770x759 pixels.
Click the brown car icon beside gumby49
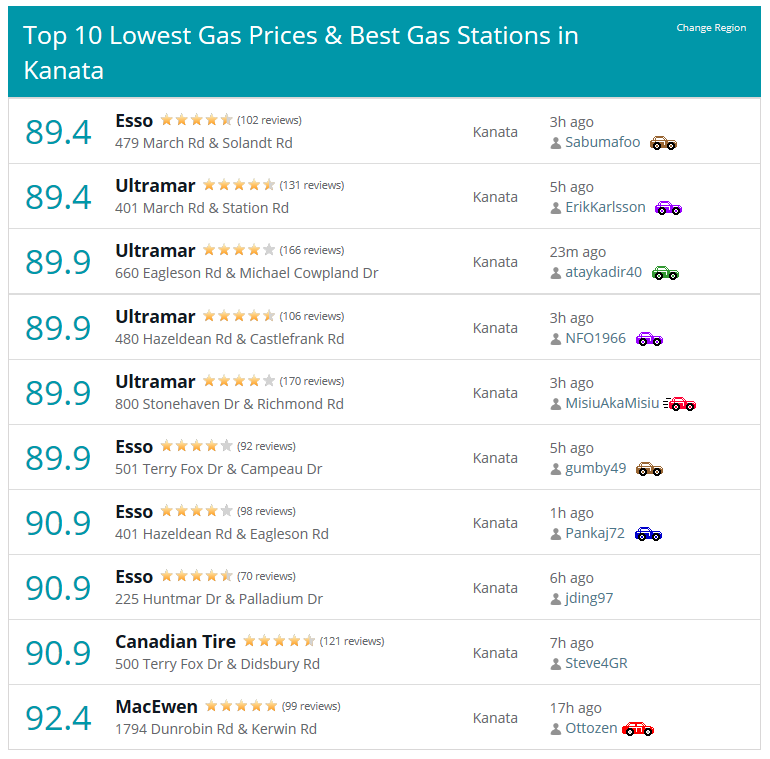tap(649, 469)
